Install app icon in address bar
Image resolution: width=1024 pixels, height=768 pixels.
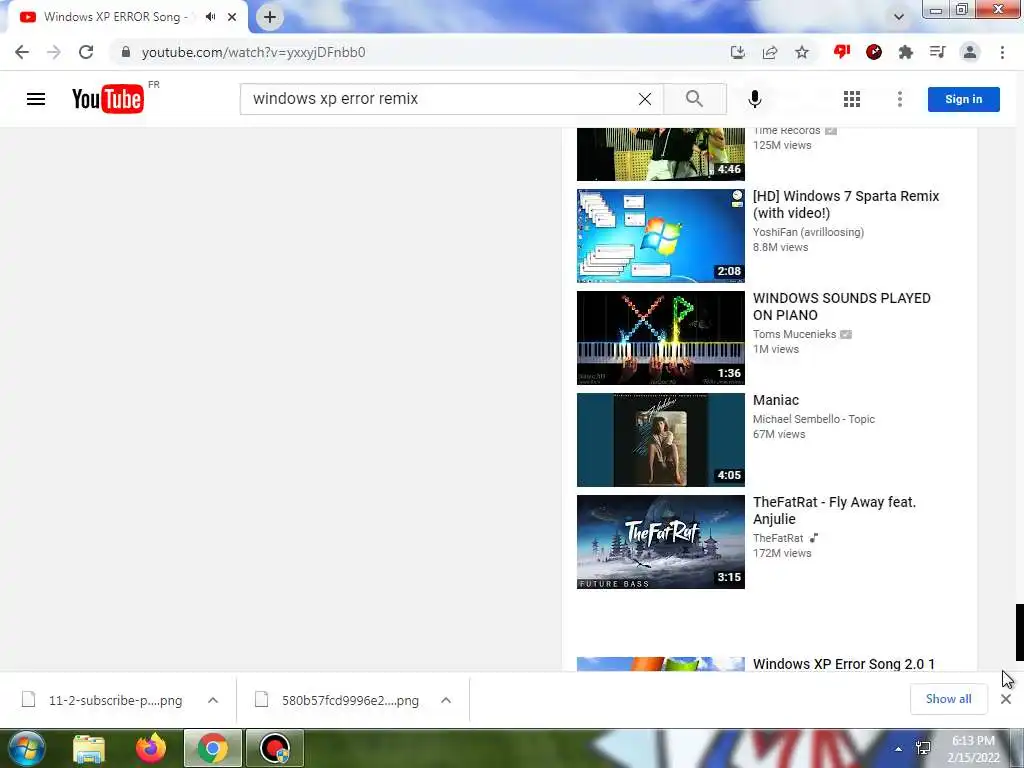click(737, 52)
